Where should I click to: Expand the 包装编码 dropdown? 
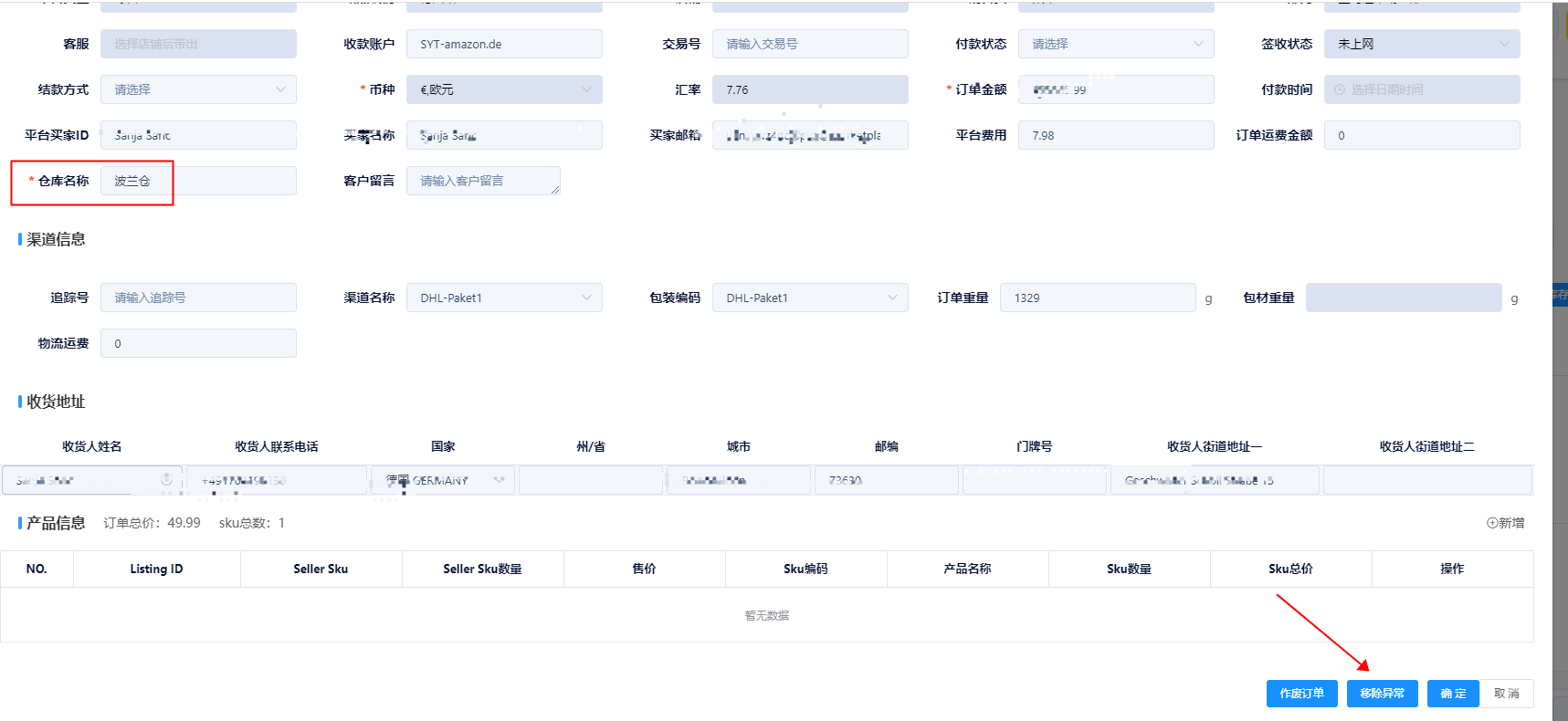[x=809, y=298]
